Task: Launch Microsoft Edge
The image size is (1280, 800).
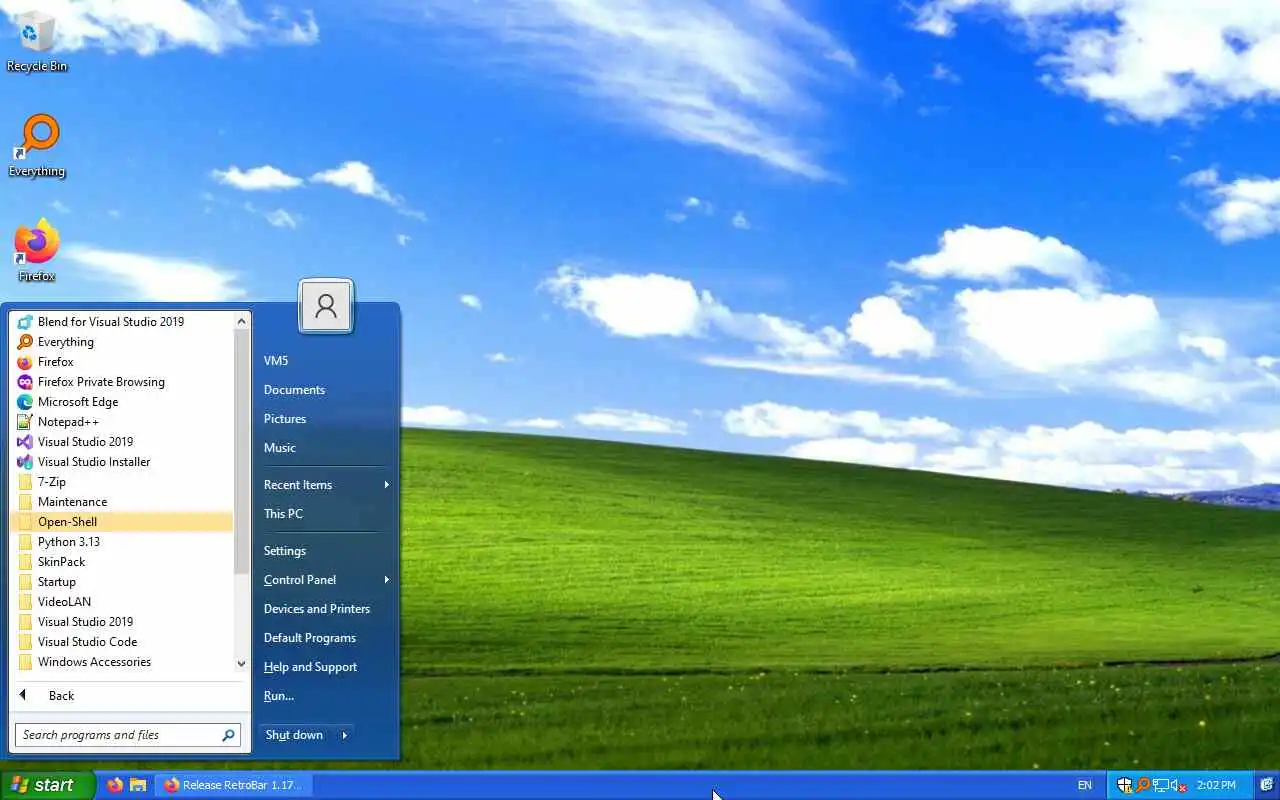Action: 122,402
